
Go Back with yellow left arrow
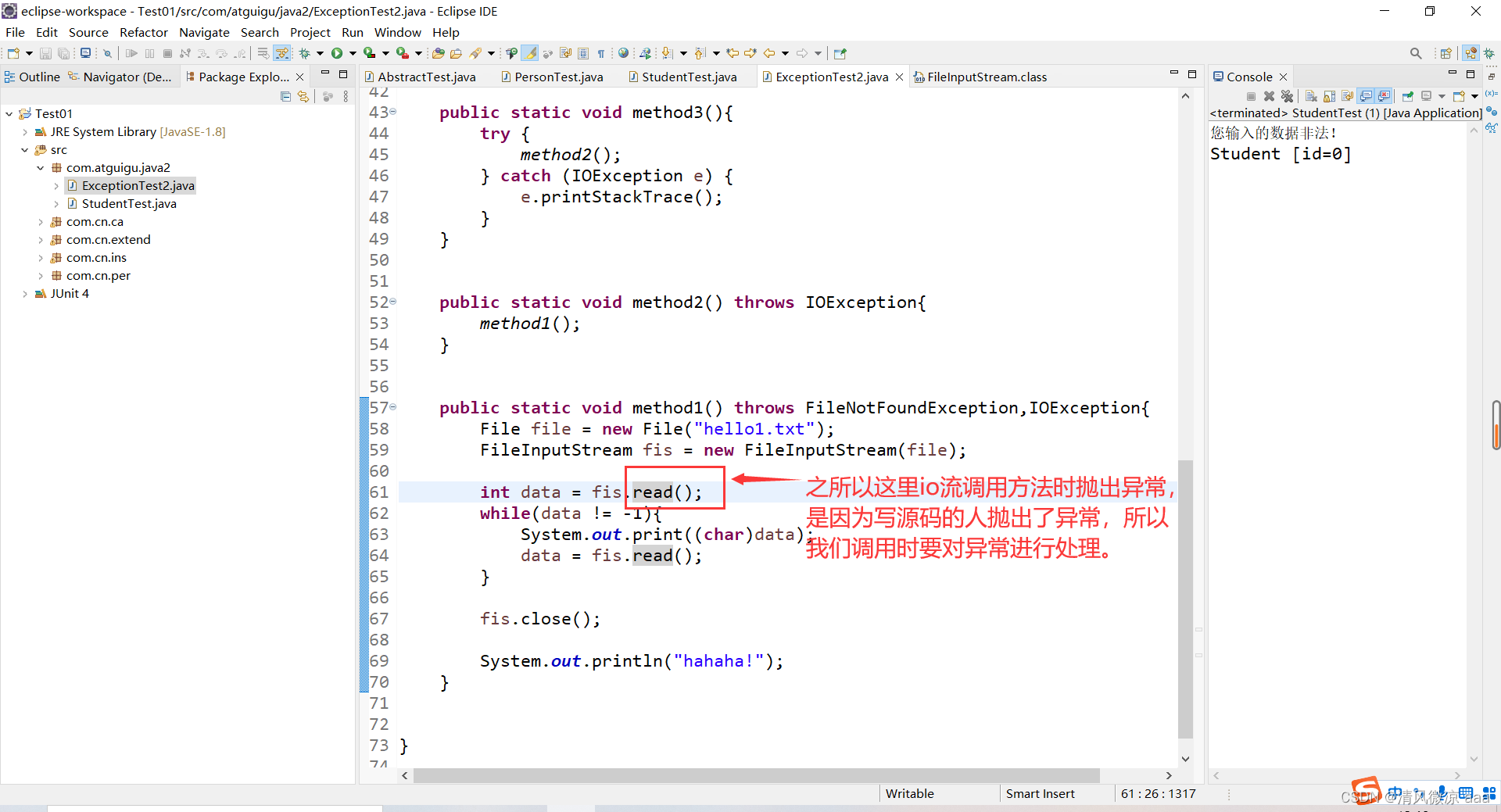coord(769,53)
